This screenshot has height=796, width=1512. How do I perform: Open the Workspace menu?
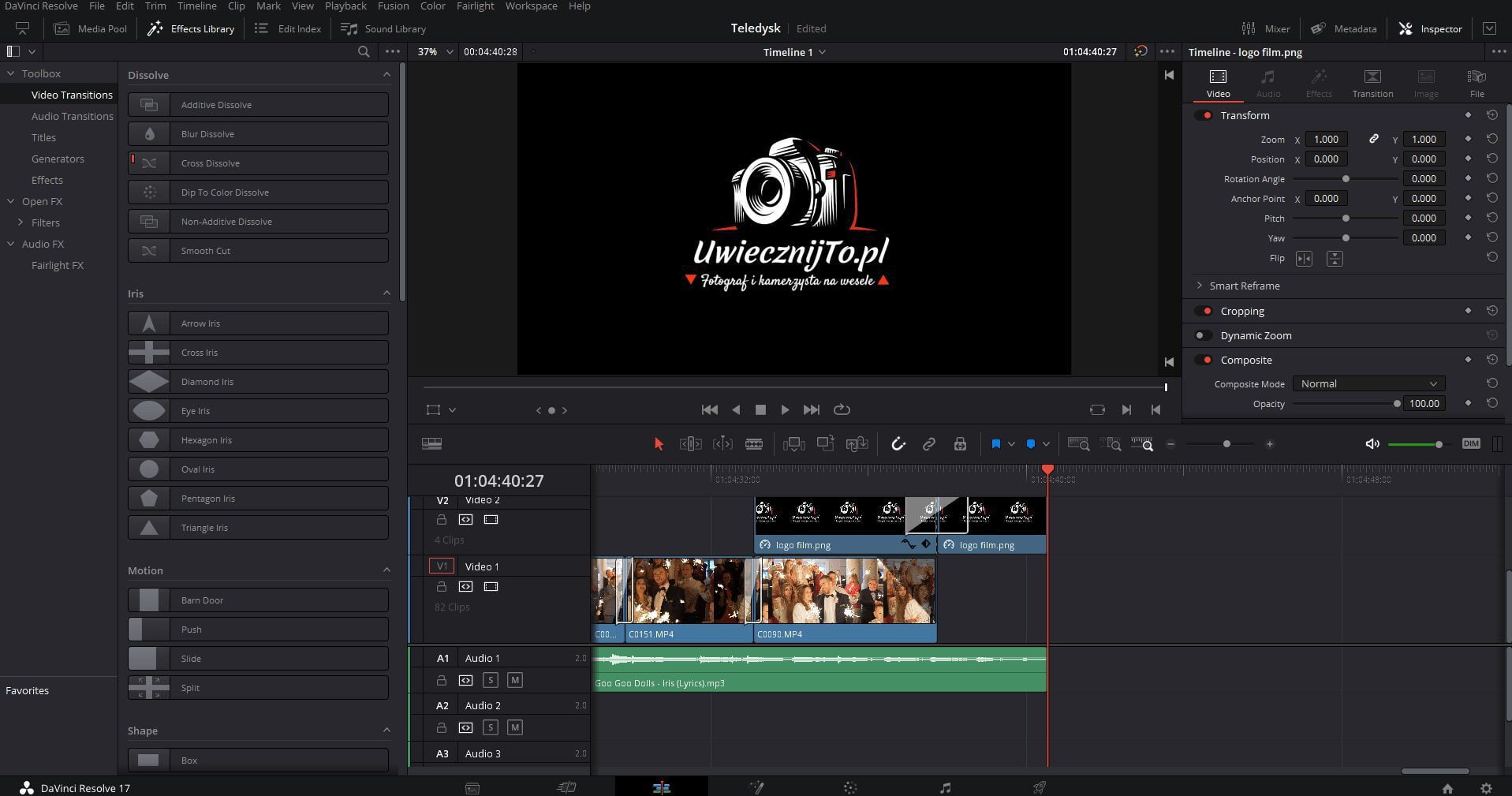(x=531, y=6)
